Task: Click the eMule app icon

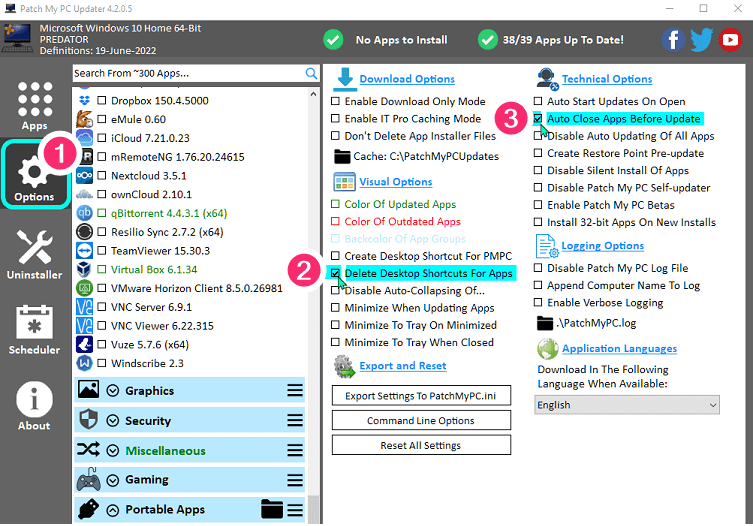Action: (x=85, y=119)
